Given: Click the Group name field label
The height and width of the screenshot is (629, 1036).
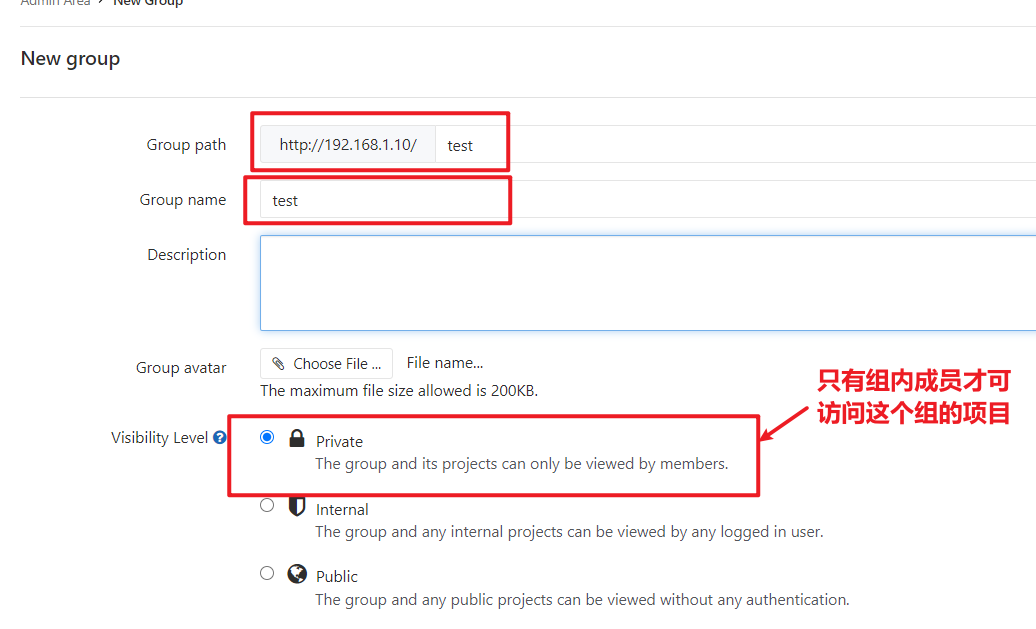Looking at the screenshot, I should pyautogui.click(x=183, y=200).
